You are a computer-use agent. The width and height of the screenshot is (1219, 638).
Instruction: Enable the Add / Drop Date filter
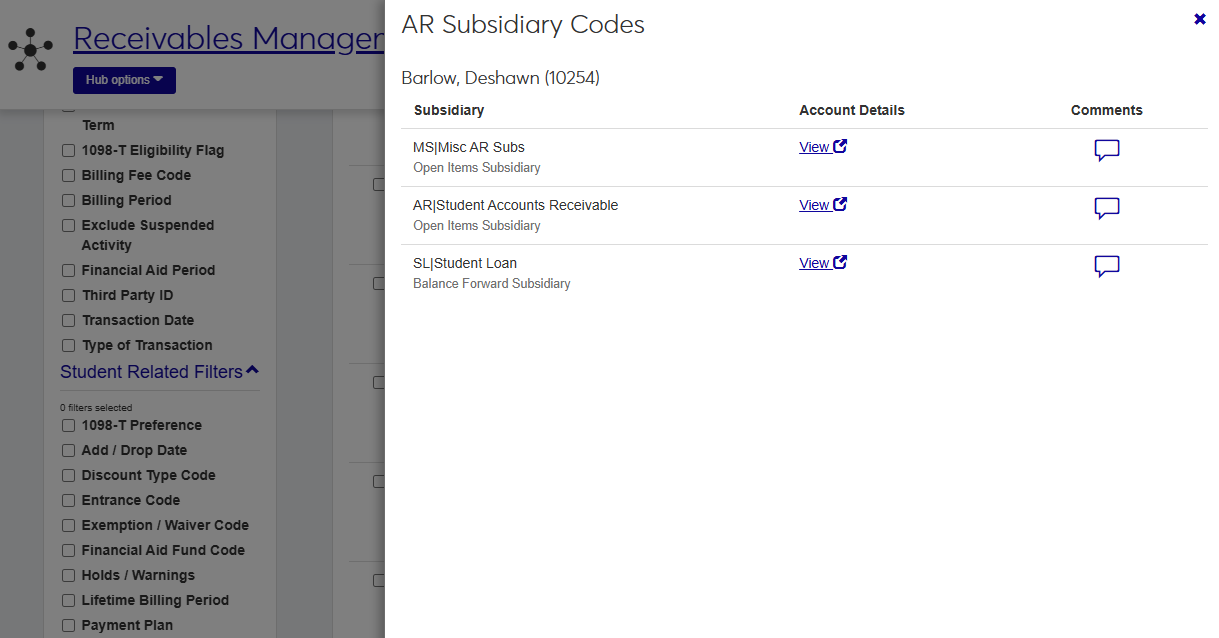(68, 450)
